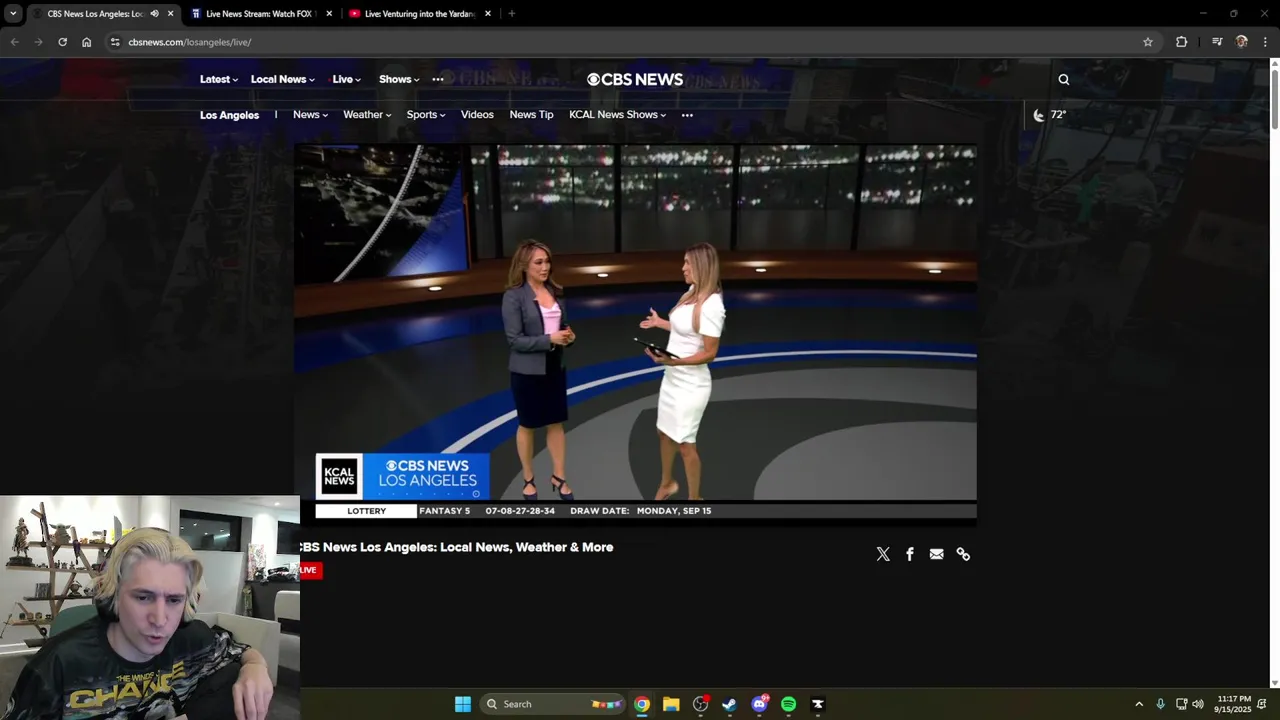Open the top navigation more ellipsis
This screenshot has height=720, width=1280.
(x=438, y=80)
